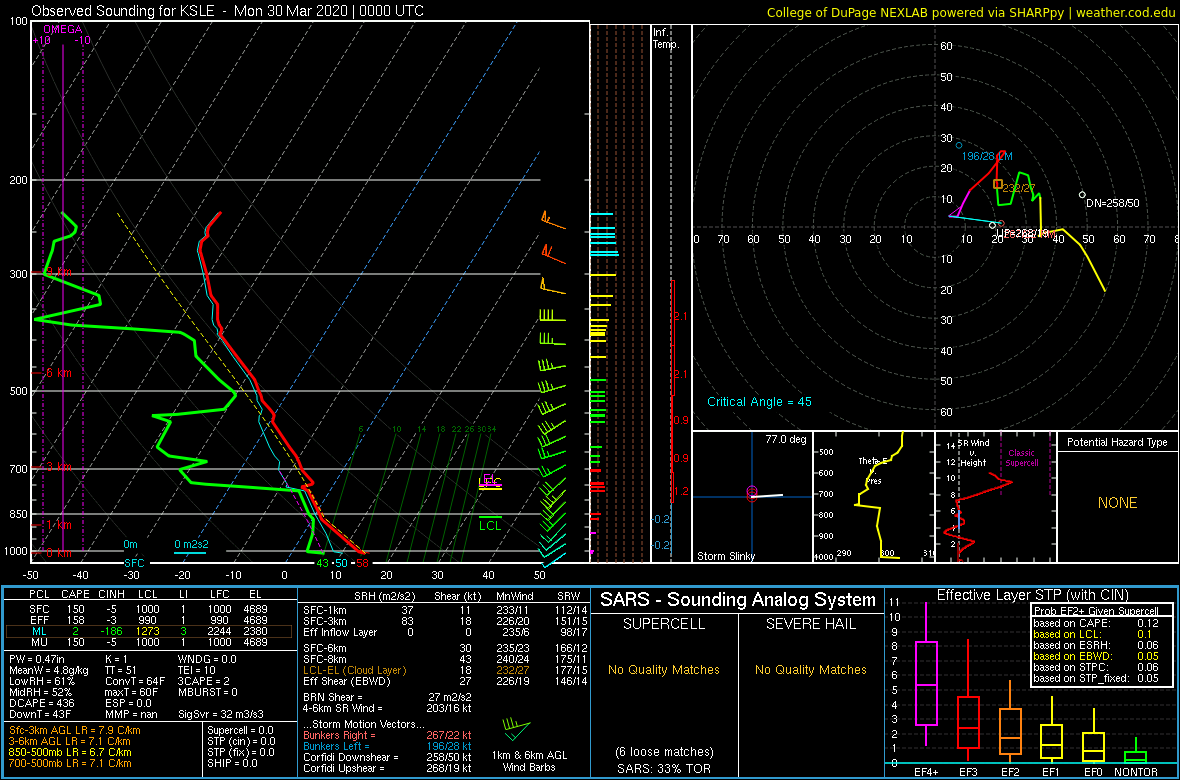Click the 'Effective Layer STP (with CIN)' title

click(1031, 596)
